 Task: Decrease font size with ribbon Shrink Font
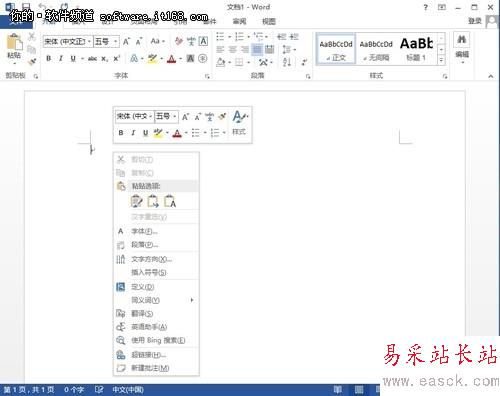tap(139, 42)
